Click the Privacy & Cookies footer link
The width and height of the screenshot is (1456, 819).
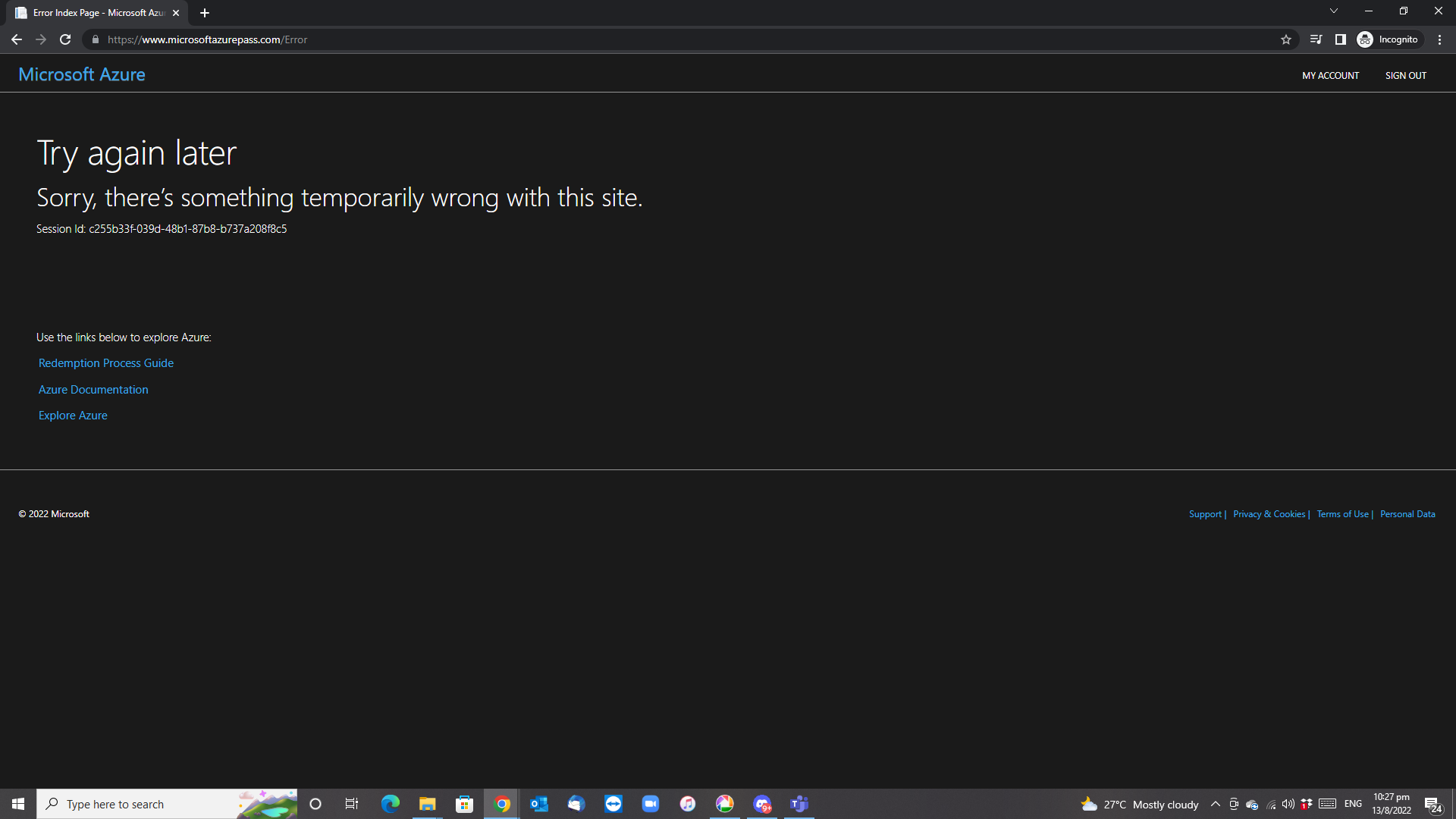point(1269,514)
